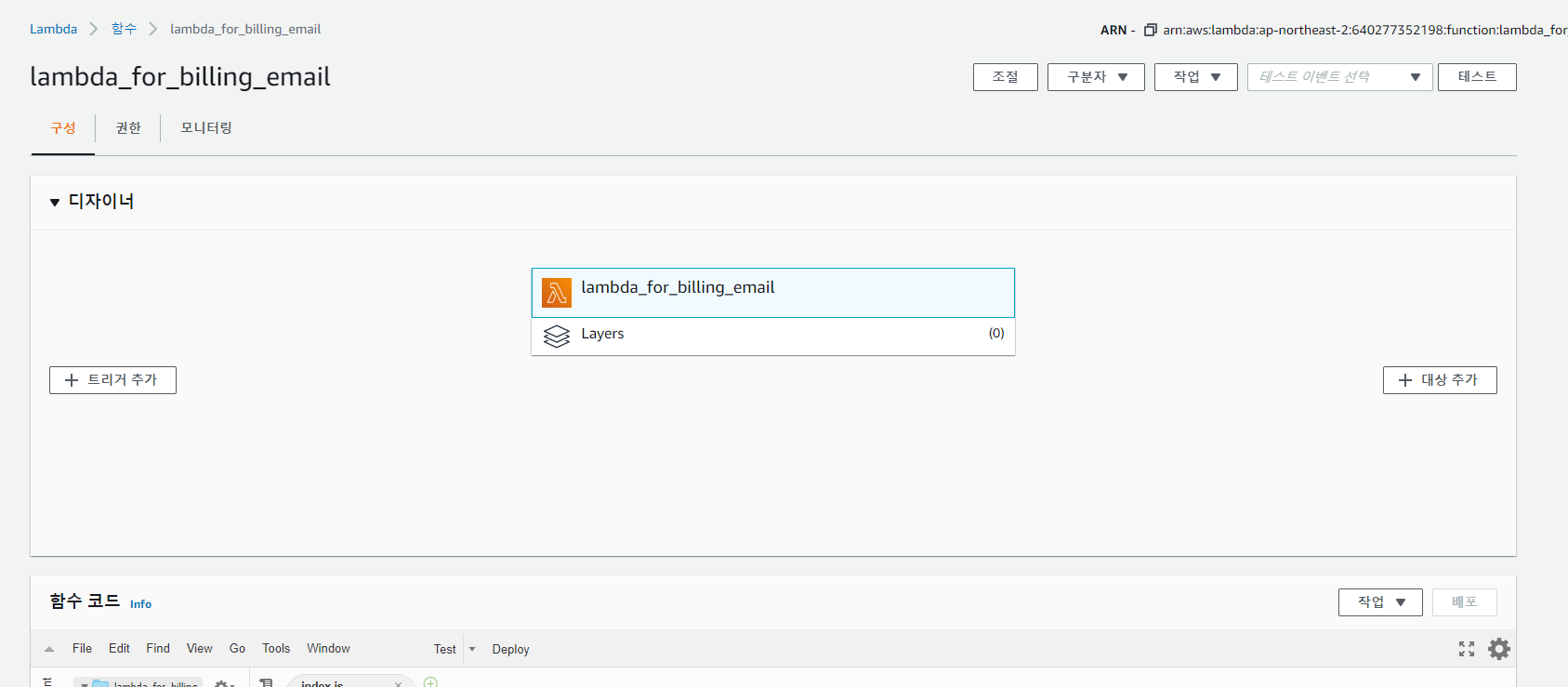Click the Layers stack icon
This screenshot has width=1568, height=687.
tap(557, 336)
